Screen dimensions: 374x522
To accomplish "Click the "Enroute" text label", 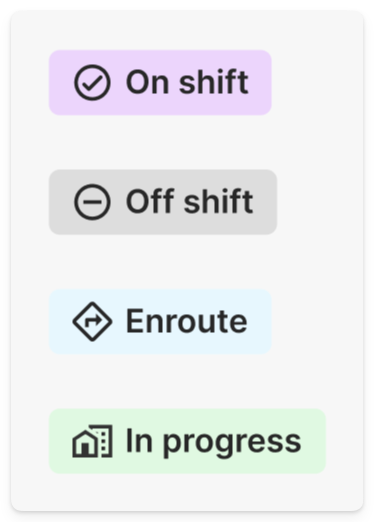I will pyautogui.click(x=187, y=321).
